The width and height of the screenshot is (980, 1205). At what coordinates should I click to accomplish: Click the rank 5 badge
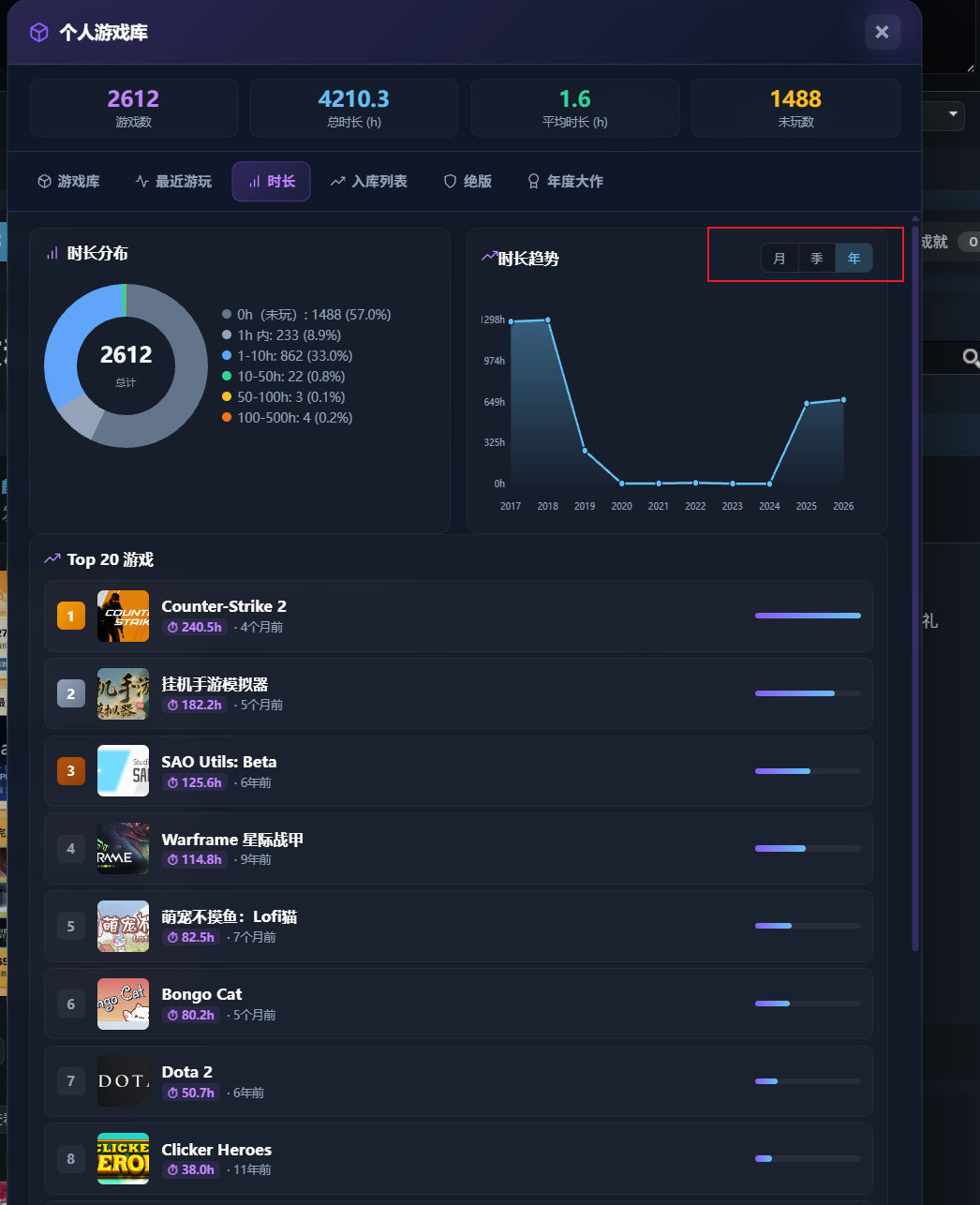pyautogui.click(x=71, y=927)
